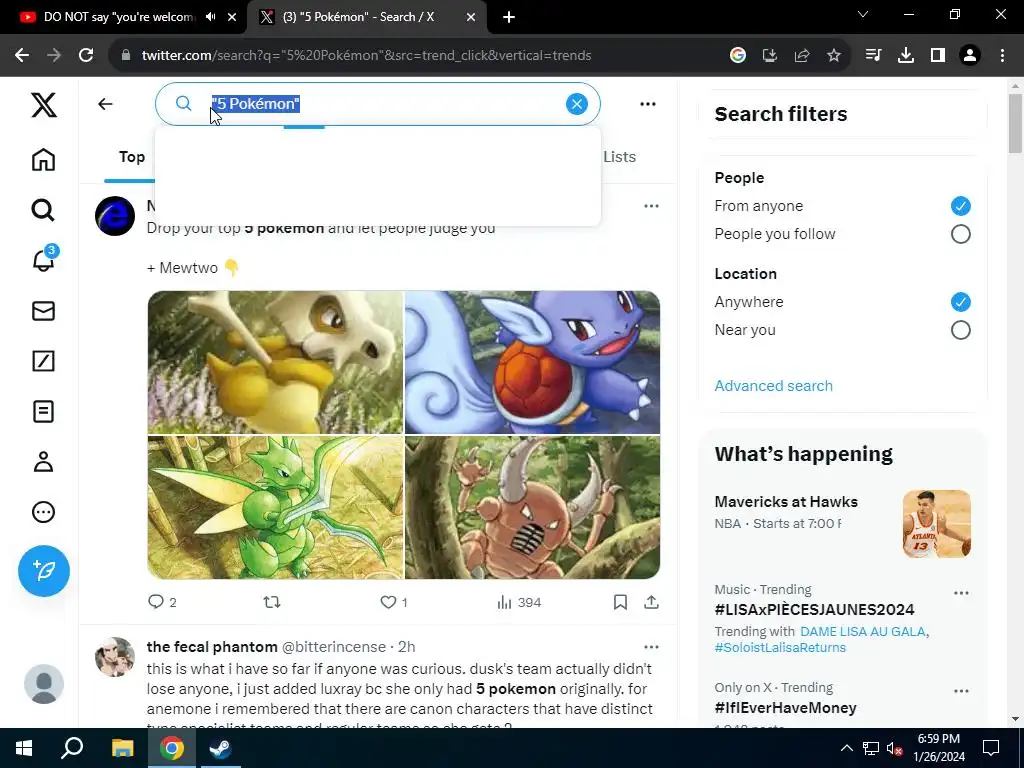1024x768 pixels.
Task: Go to Home in X sidebar
Action: [44, 159]
